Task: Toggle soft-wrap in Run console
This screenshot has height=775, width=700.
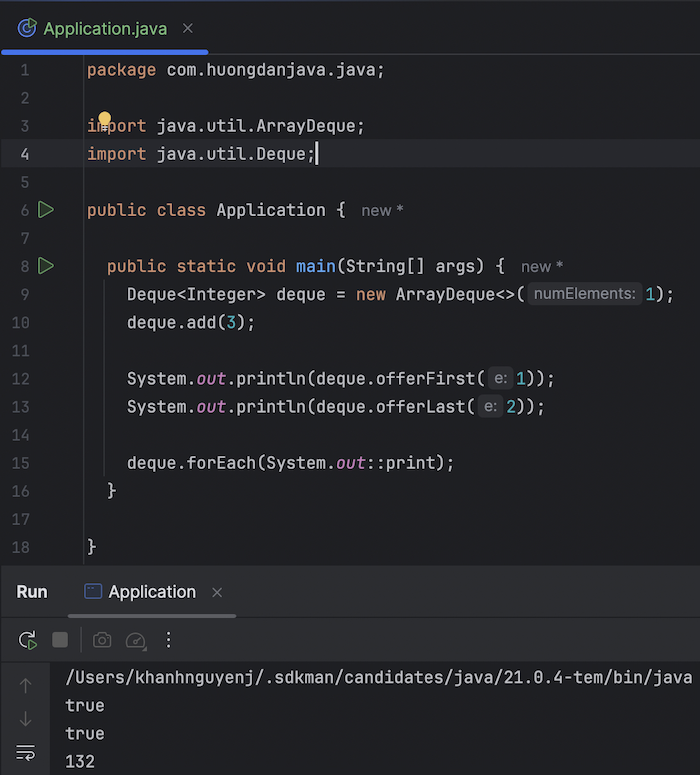Action: coord(26,752)
